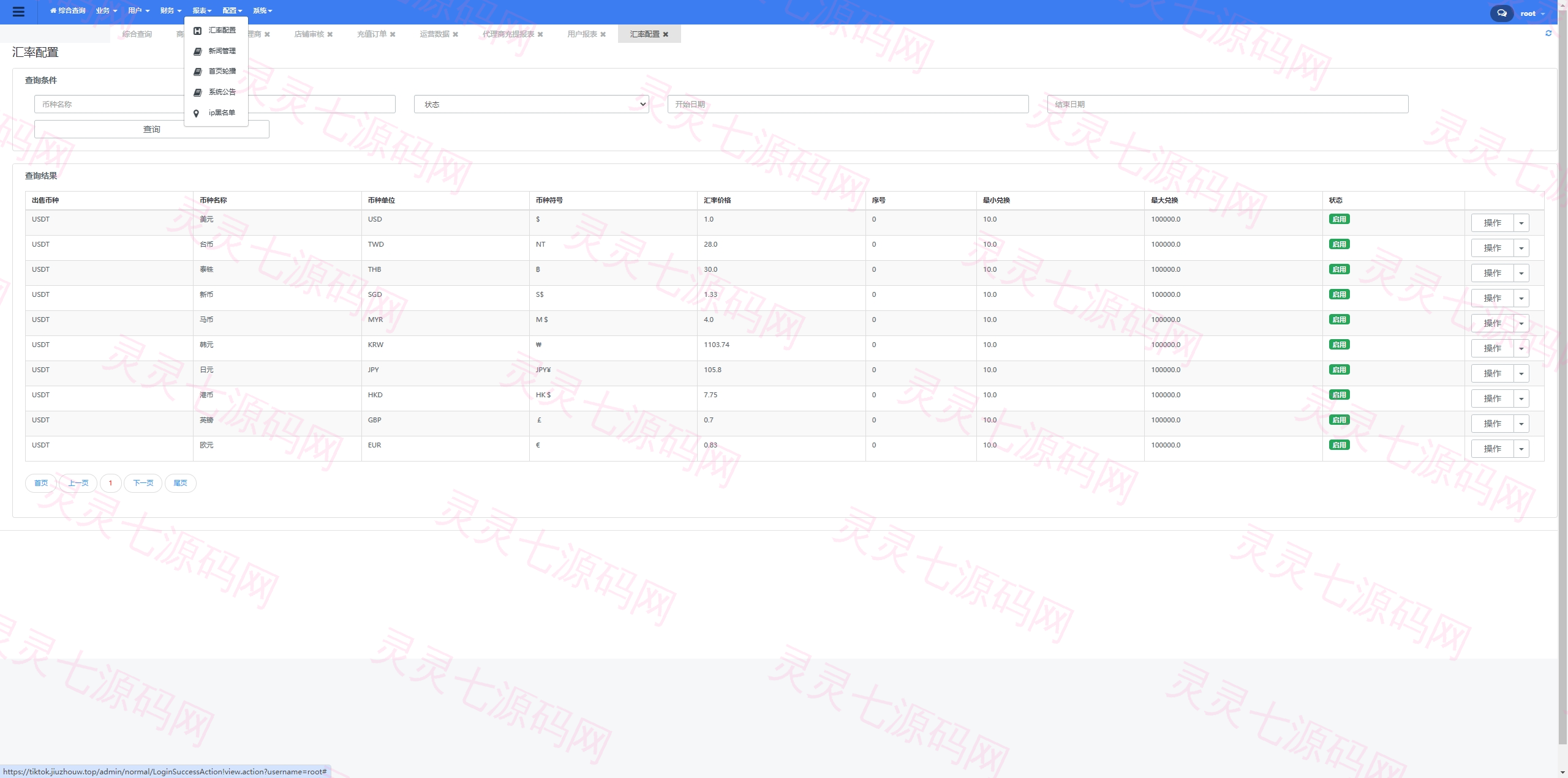Close the active 汇率配置 tab
The height and width of the screenshot is (778, 1568).
(x=666, y=34)
